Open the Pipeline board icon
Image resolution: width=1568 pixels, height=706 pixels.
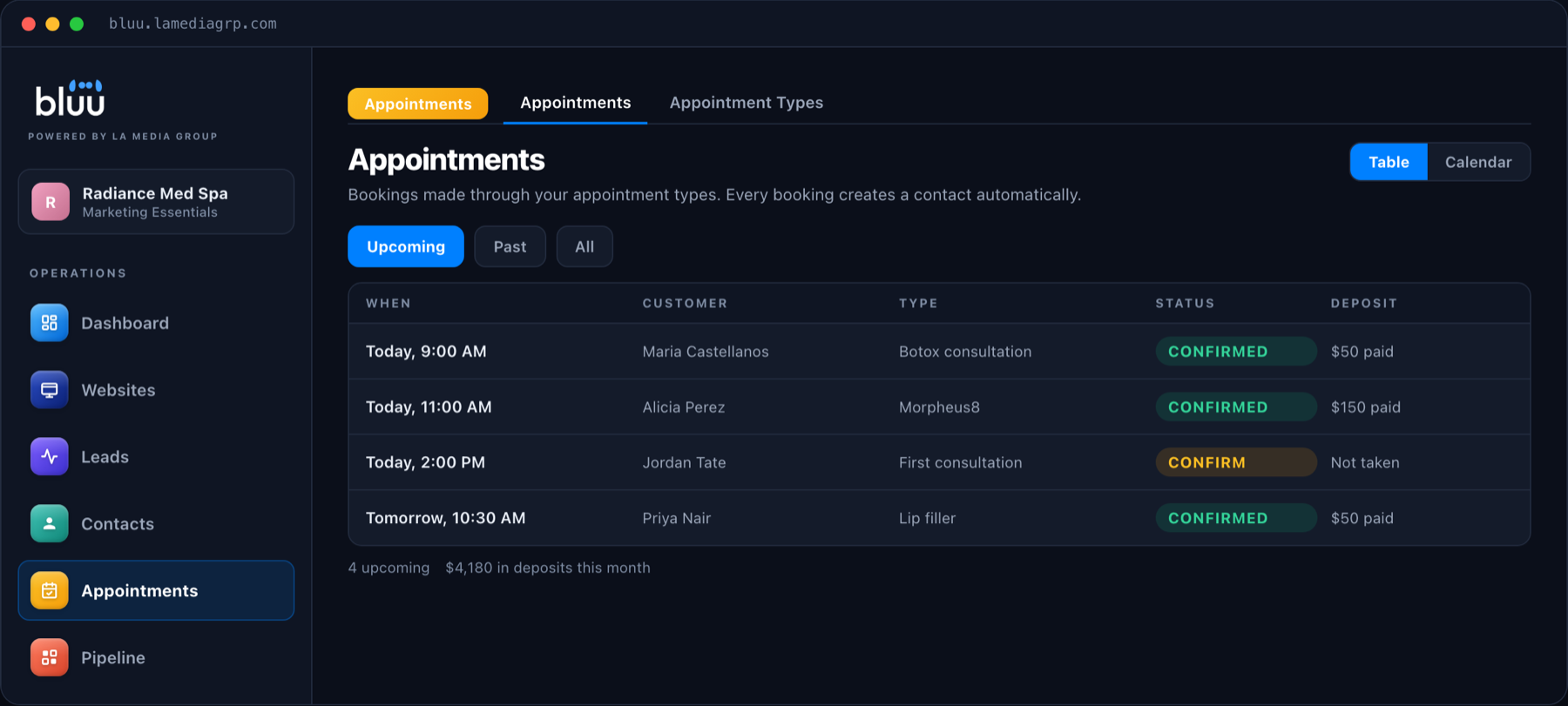click(x=50, y=657)
